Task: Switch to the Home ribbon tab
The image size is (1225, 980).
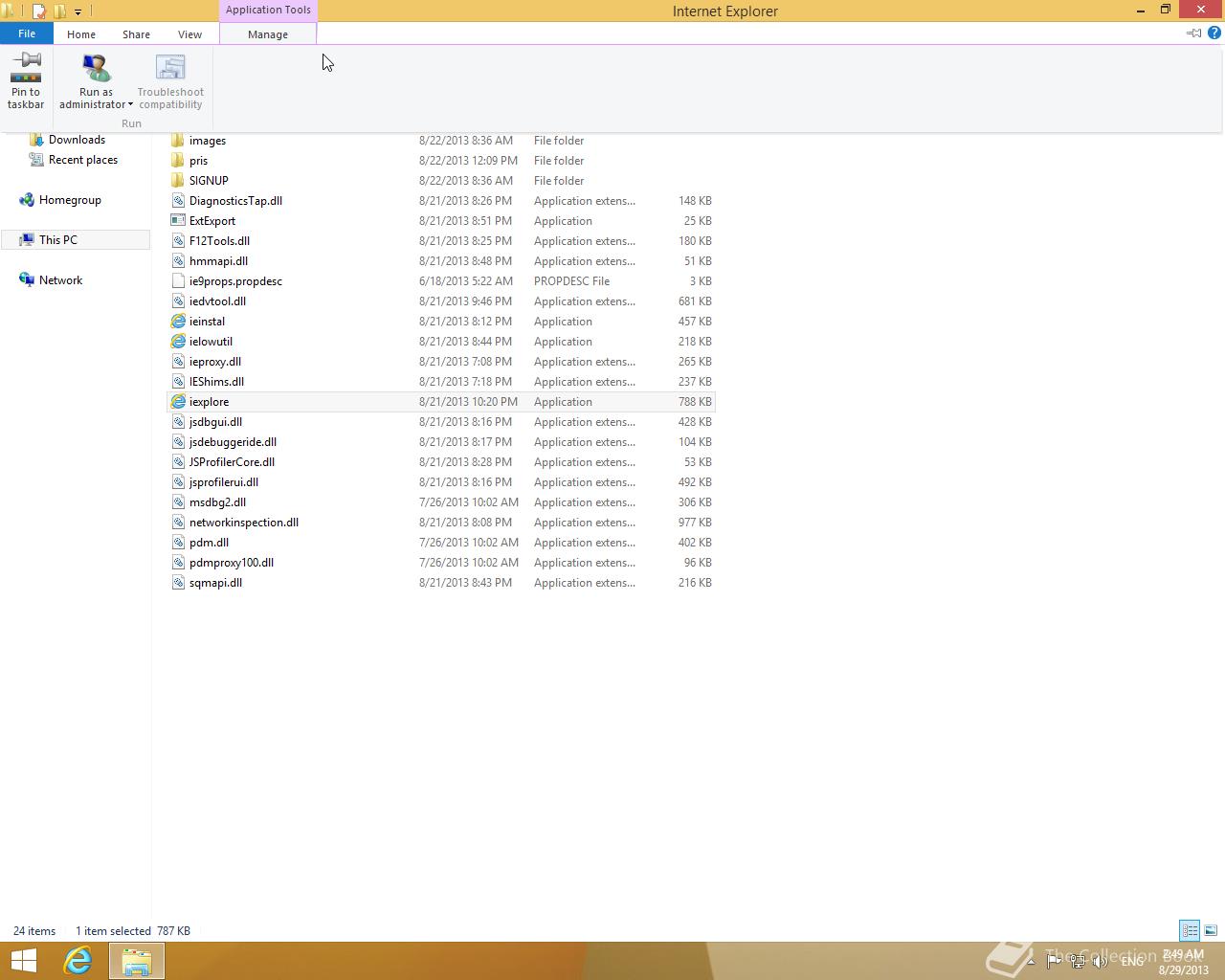Action: click(81, 34)
